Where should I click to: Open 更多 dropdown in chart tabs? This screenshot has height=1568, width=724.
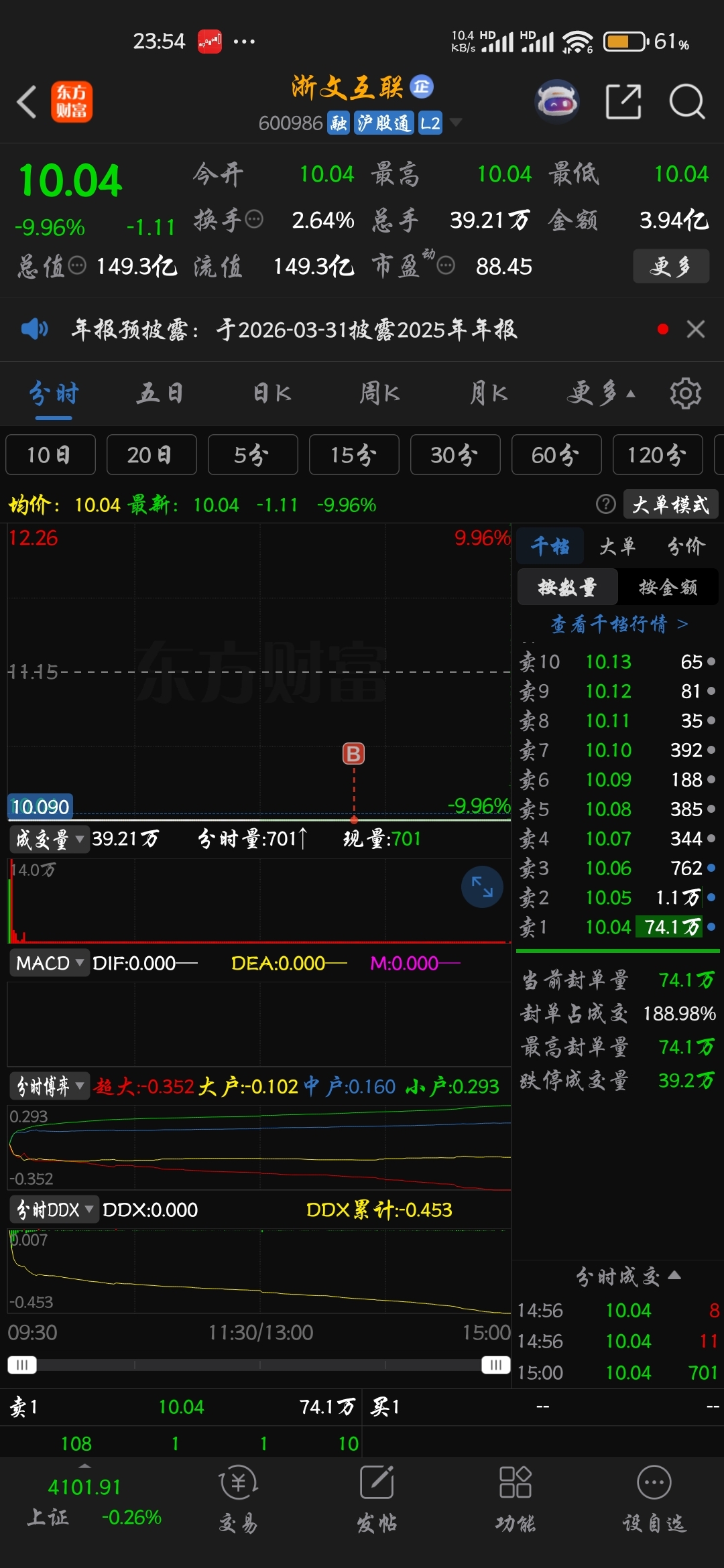[x=601, y=393]
